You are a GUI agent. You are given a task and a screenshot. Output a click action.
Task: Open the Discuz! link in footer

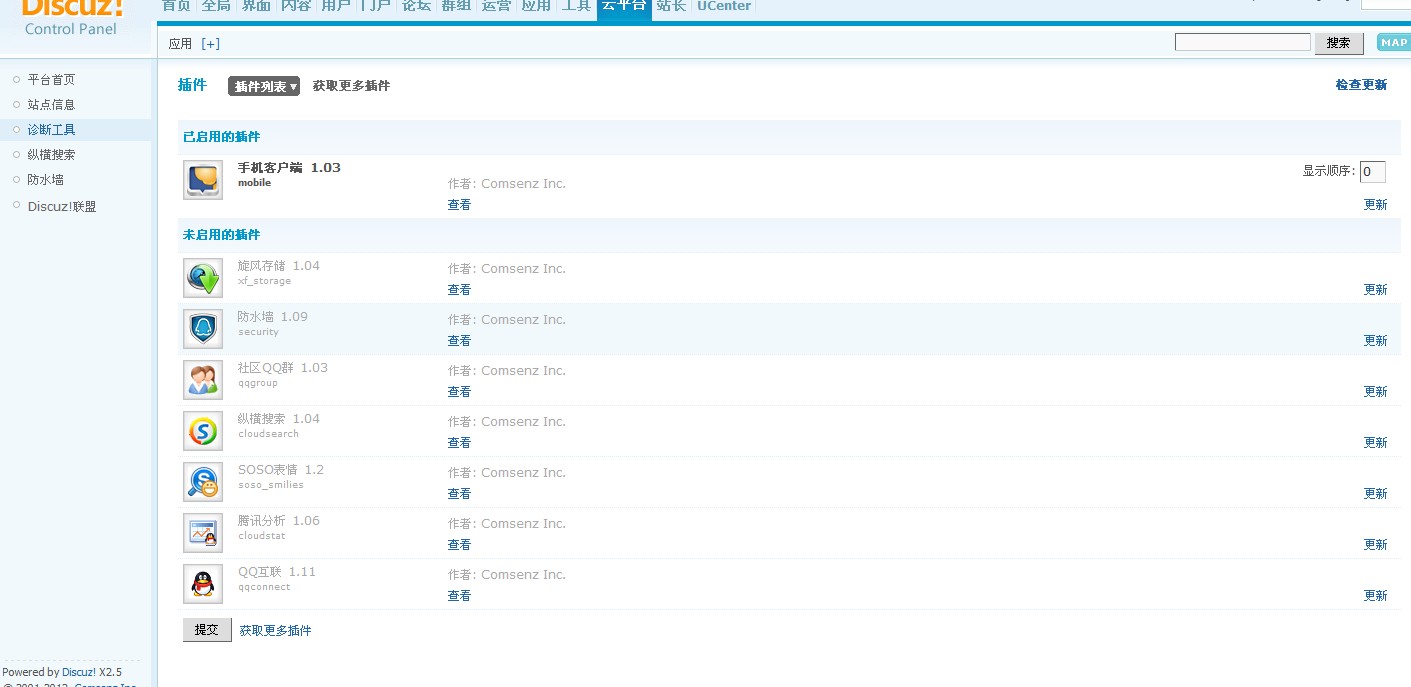pos(79,672)
